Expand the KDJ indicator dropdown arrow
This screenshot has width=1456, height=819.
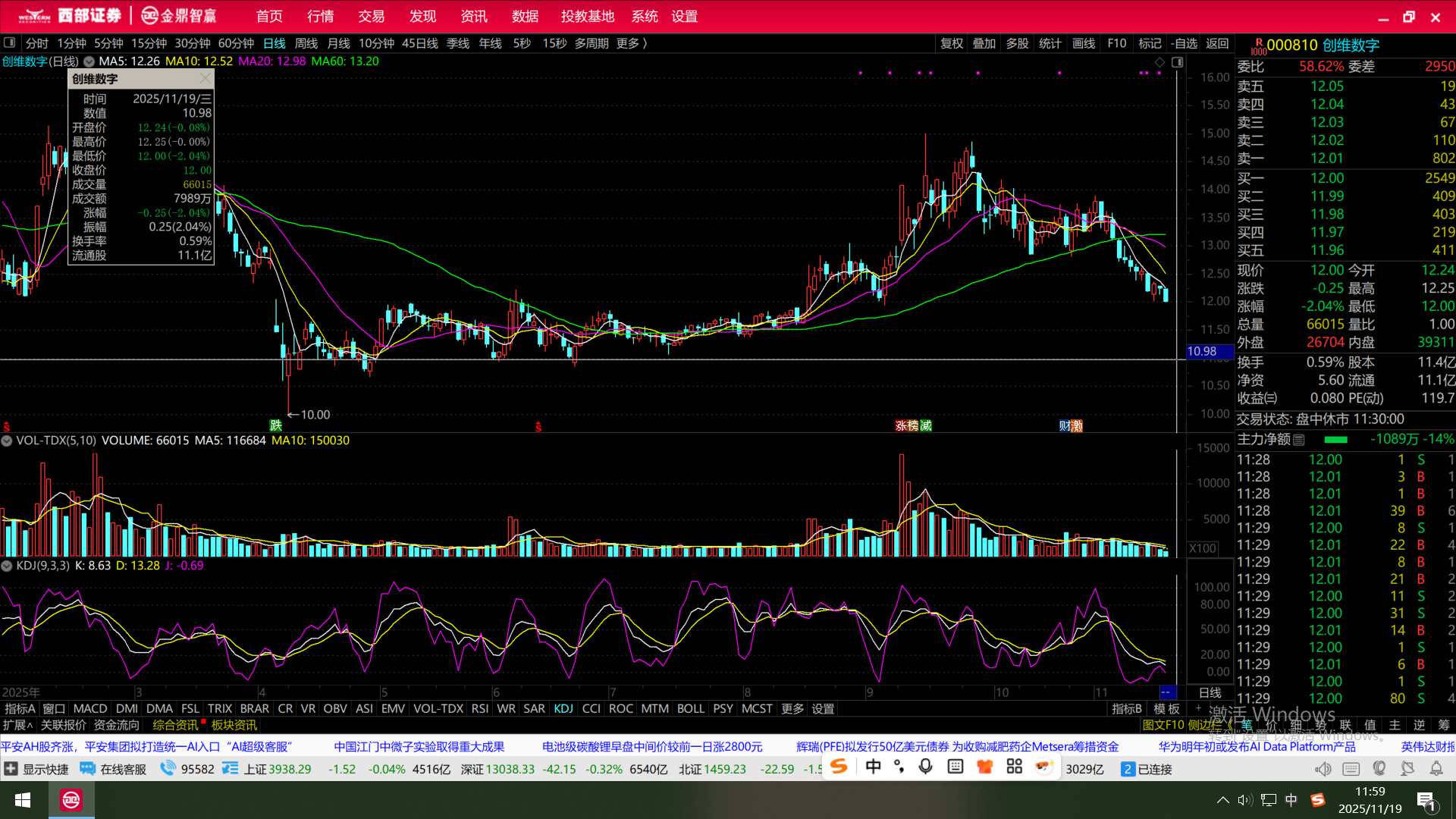[7, 566]
